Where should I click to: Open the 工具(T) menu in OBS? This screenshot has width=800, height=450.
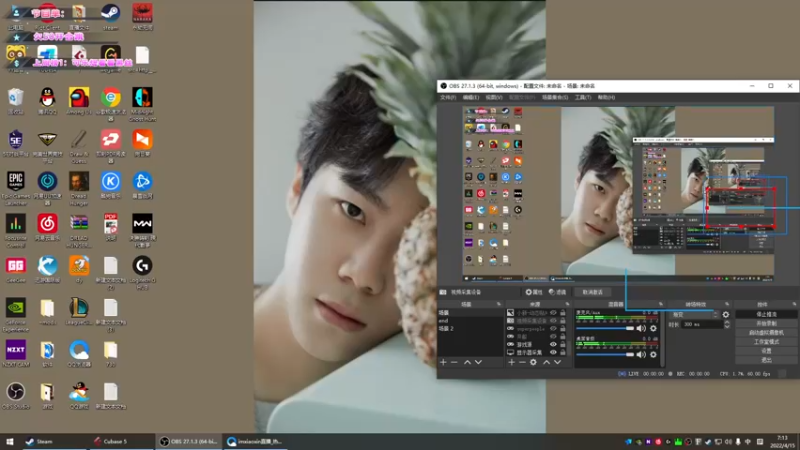[583, 97]
